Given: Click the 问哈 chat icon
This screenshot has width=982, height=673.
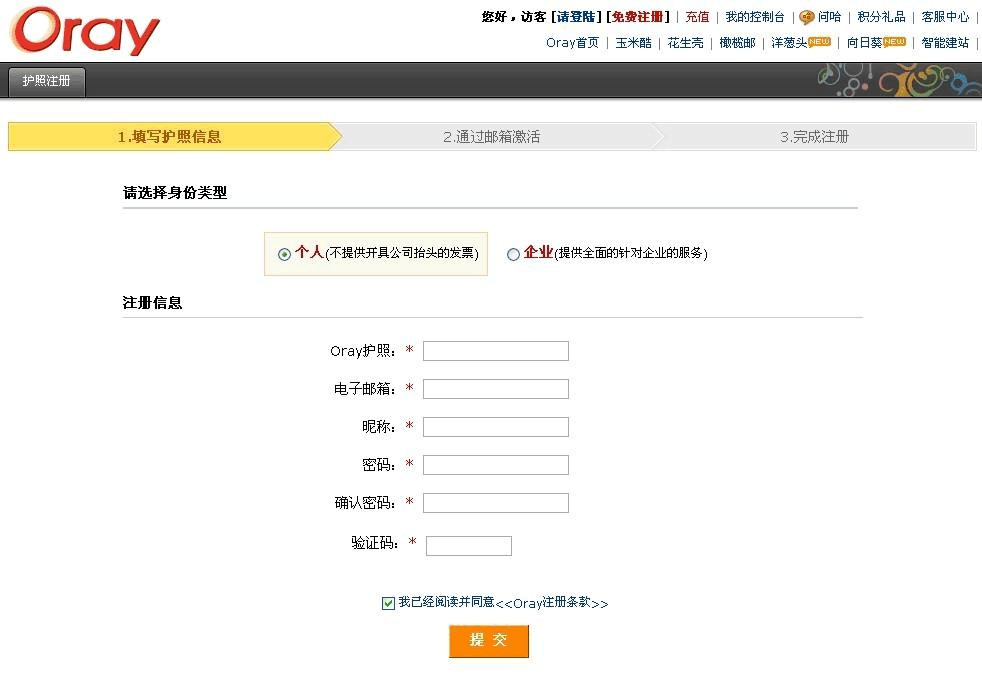Looking at the screenshot, I should click(x=807, y=17).
